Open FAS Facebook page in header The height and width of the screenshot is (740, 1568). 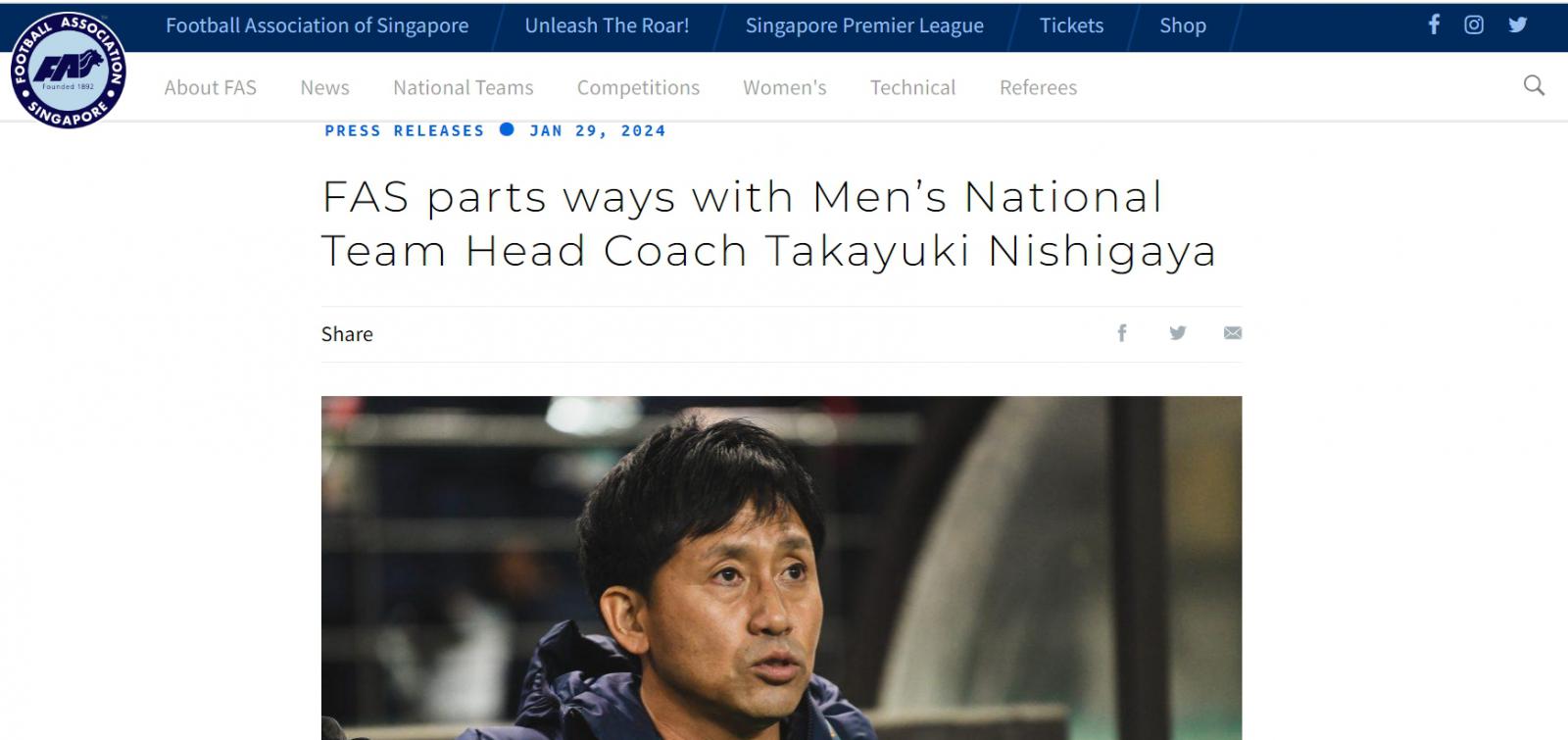(1434, 25)
